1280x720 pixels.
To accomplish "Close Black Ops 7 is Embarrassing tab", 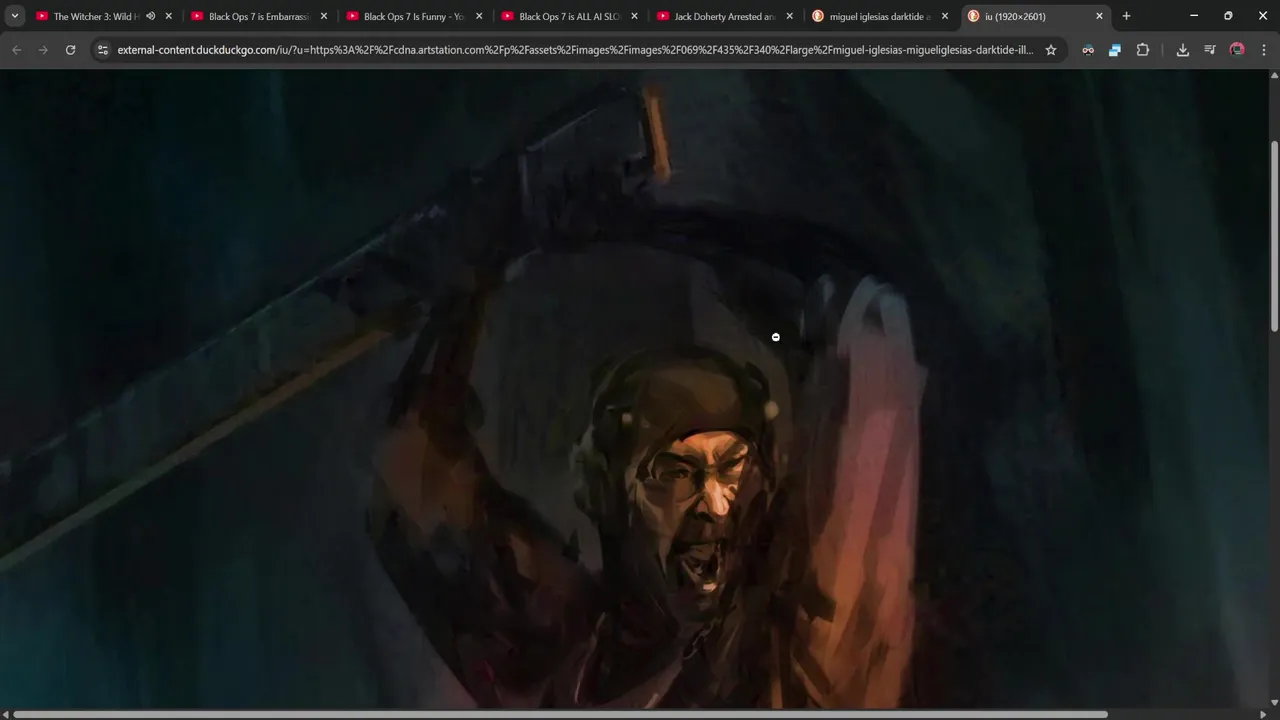I will click(323, 16).
